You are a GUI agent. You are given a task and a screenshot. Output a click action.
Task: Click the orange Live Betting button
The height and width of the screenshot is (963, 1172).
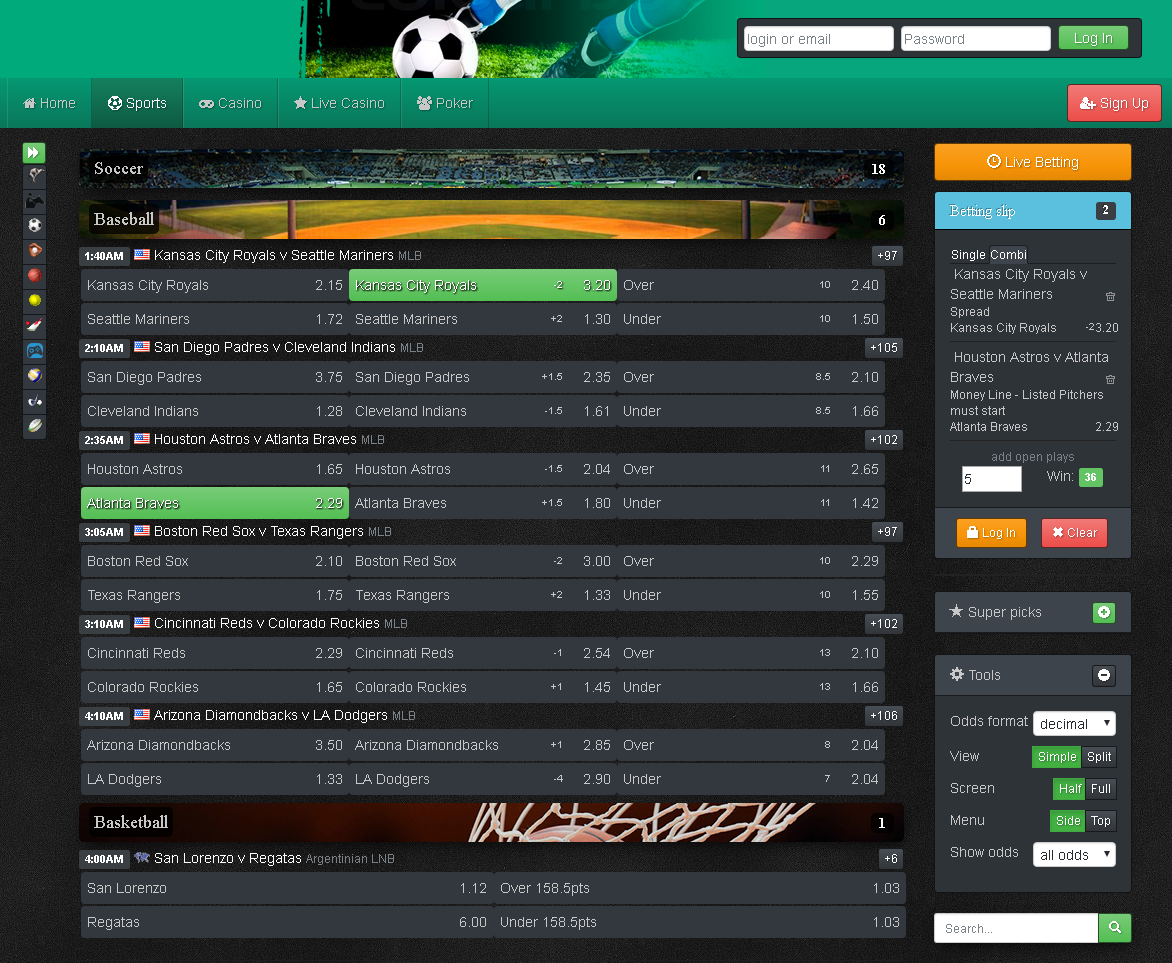click(x=1032, y=162)
